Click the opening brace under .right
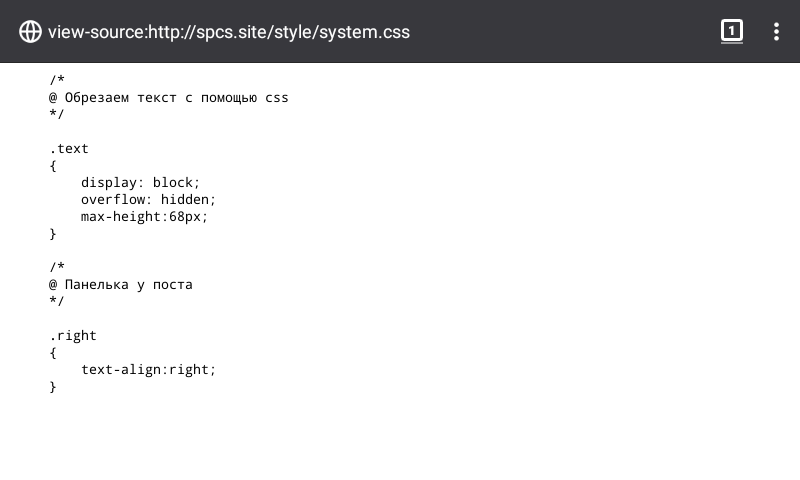800x480 pixels. coord(53,353)
